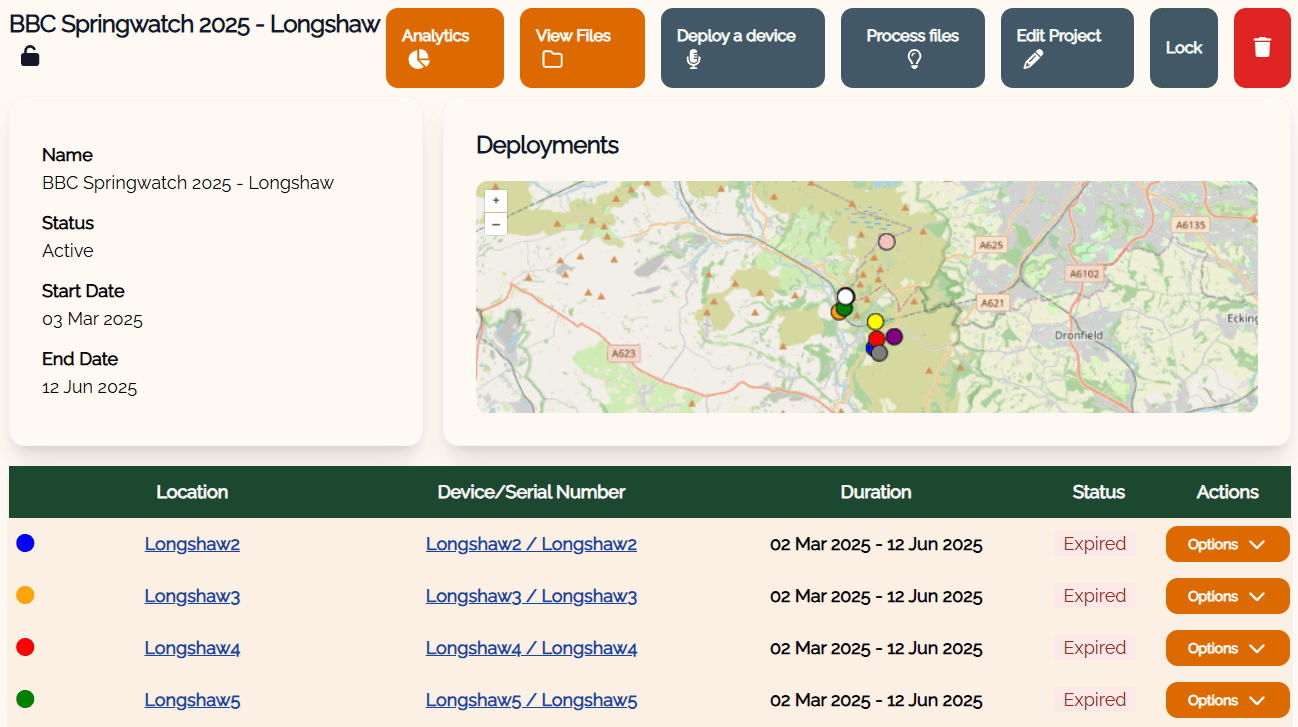Open device link Longshaw5 / Longshaw5

[531, 700]
